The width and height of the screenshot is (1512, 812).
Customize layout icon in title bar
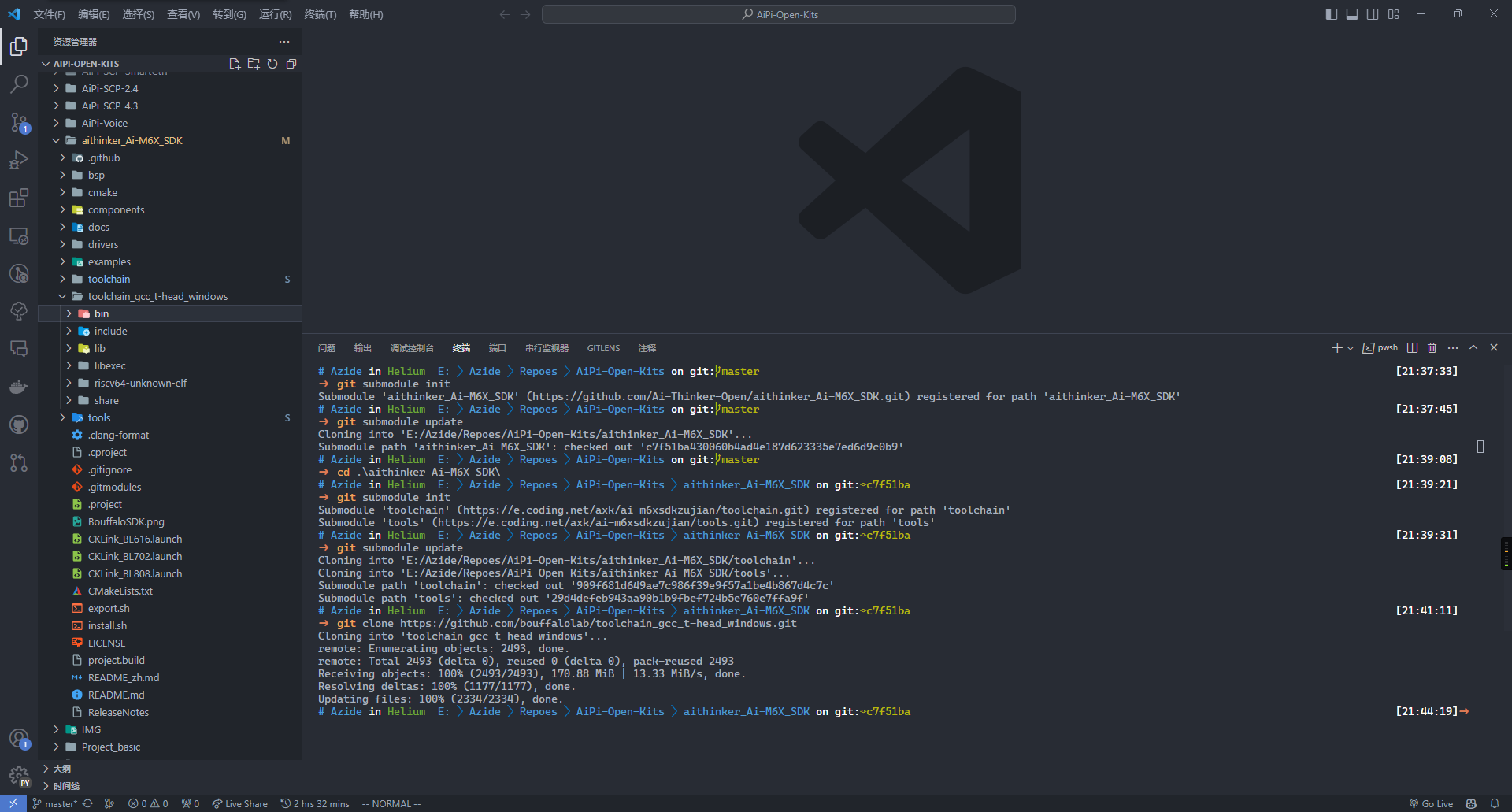tap(1394, 14)
